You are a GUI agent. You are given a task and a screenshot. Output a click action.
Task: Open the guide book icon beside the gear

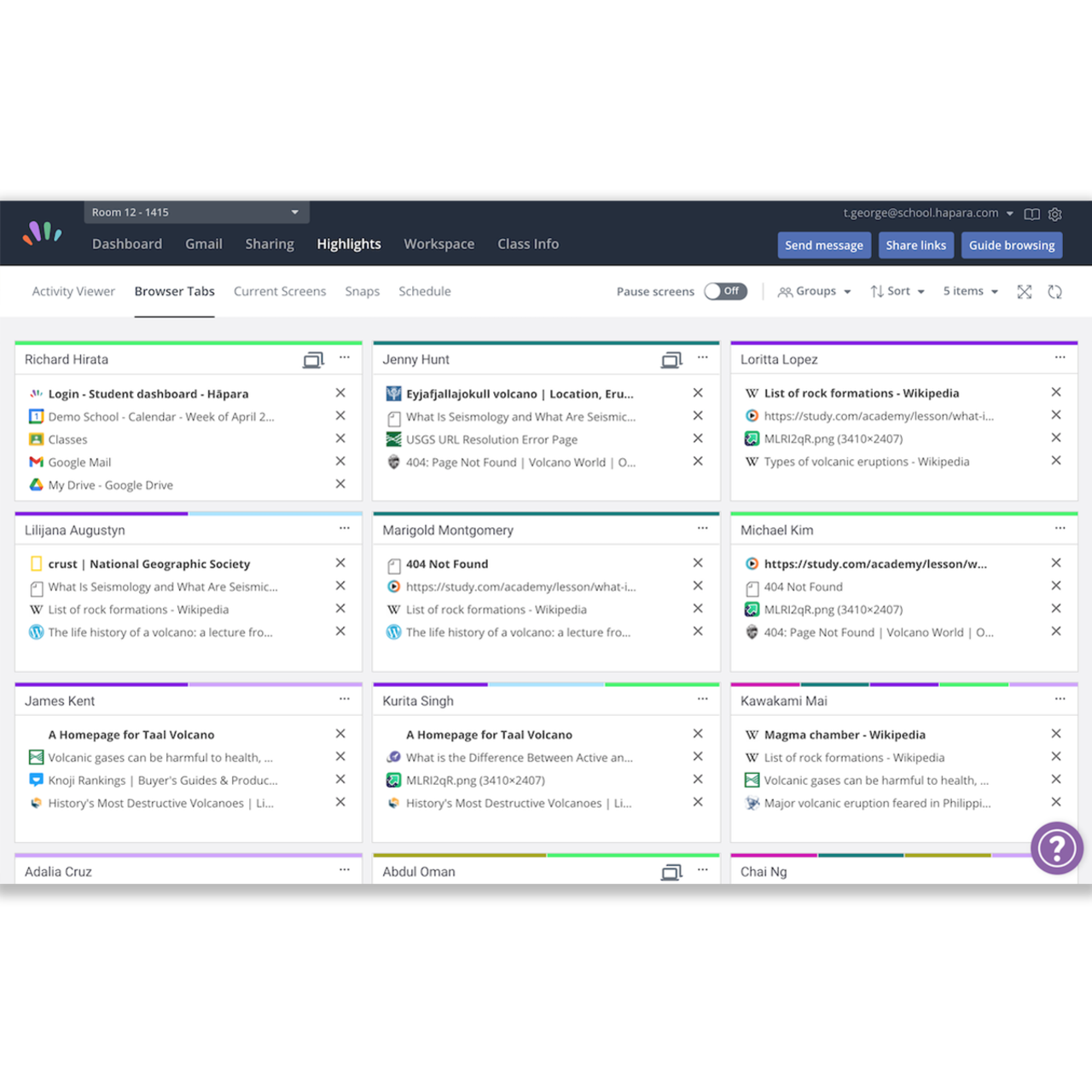point(1032,213)
